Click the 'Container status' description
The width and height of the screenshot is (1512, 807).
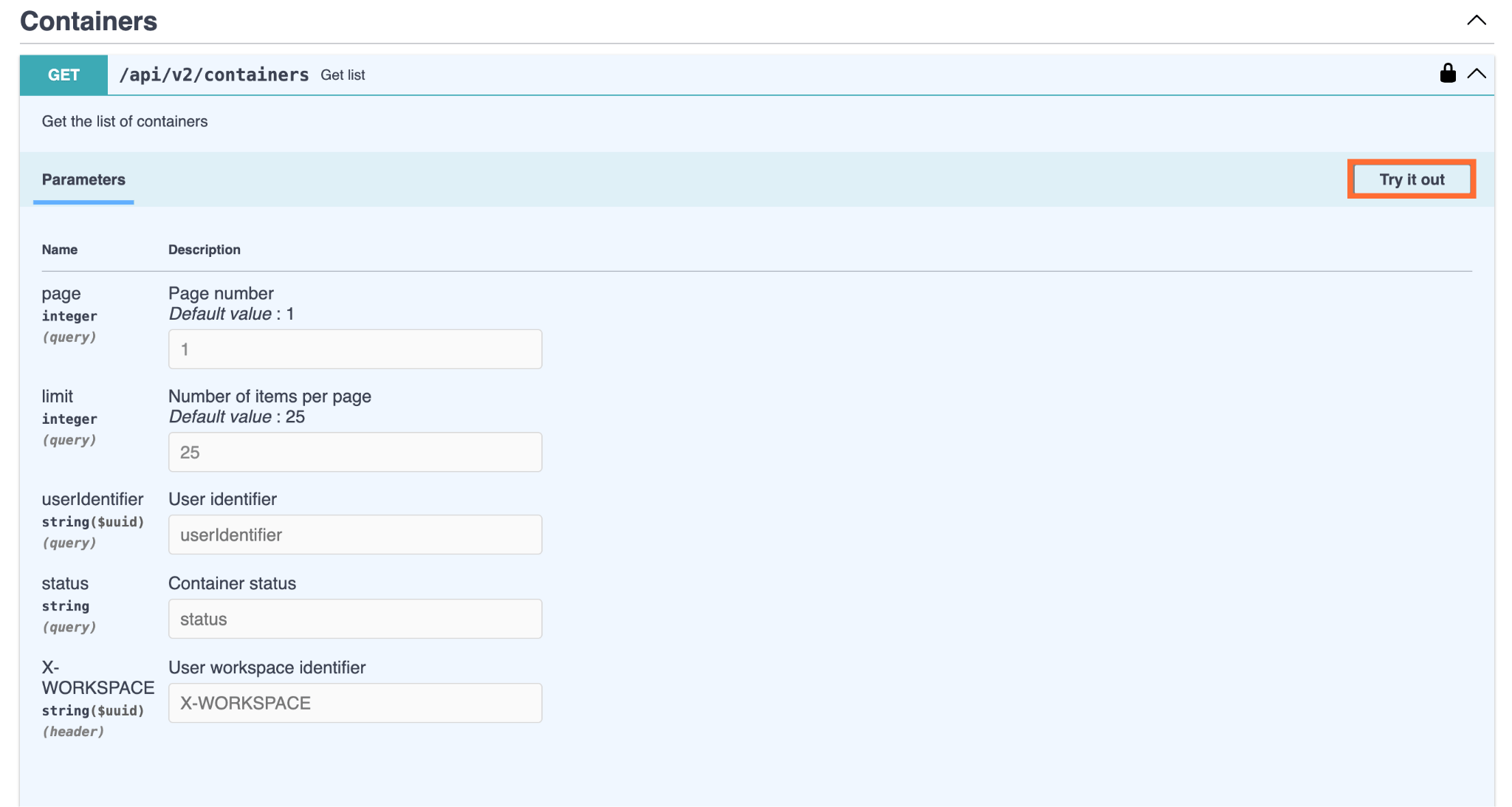pos(232,583)
